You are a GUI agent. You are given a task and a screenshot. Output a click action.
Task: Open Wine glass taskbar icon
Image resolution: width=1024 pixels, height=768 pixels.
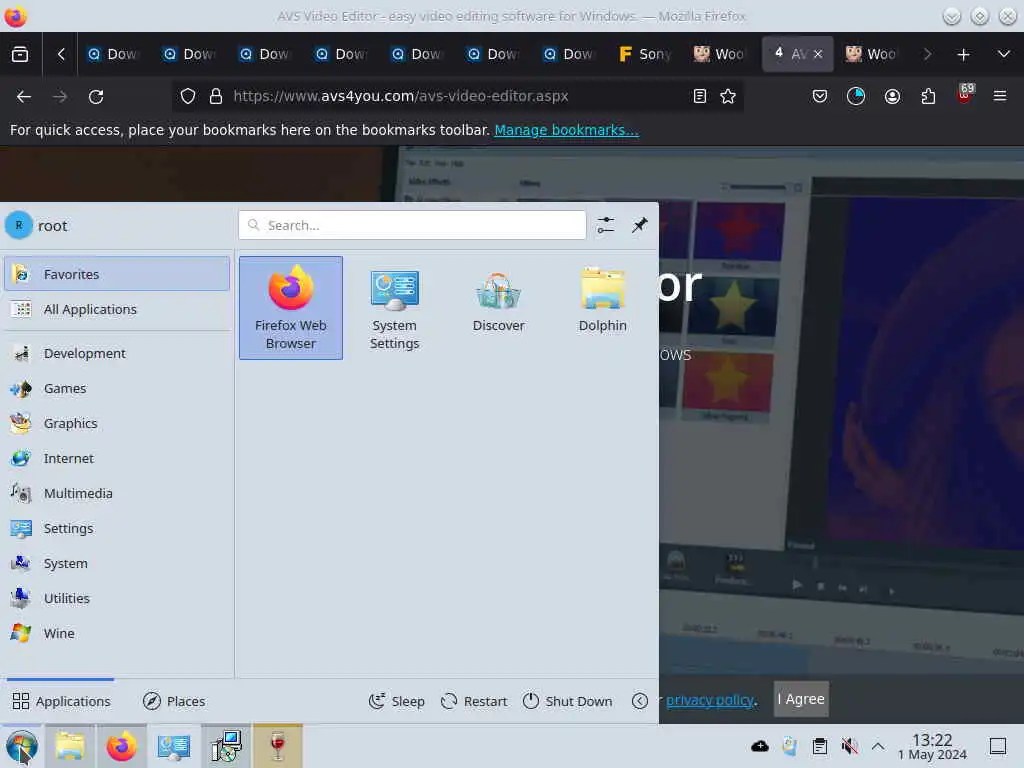(278, 746)
